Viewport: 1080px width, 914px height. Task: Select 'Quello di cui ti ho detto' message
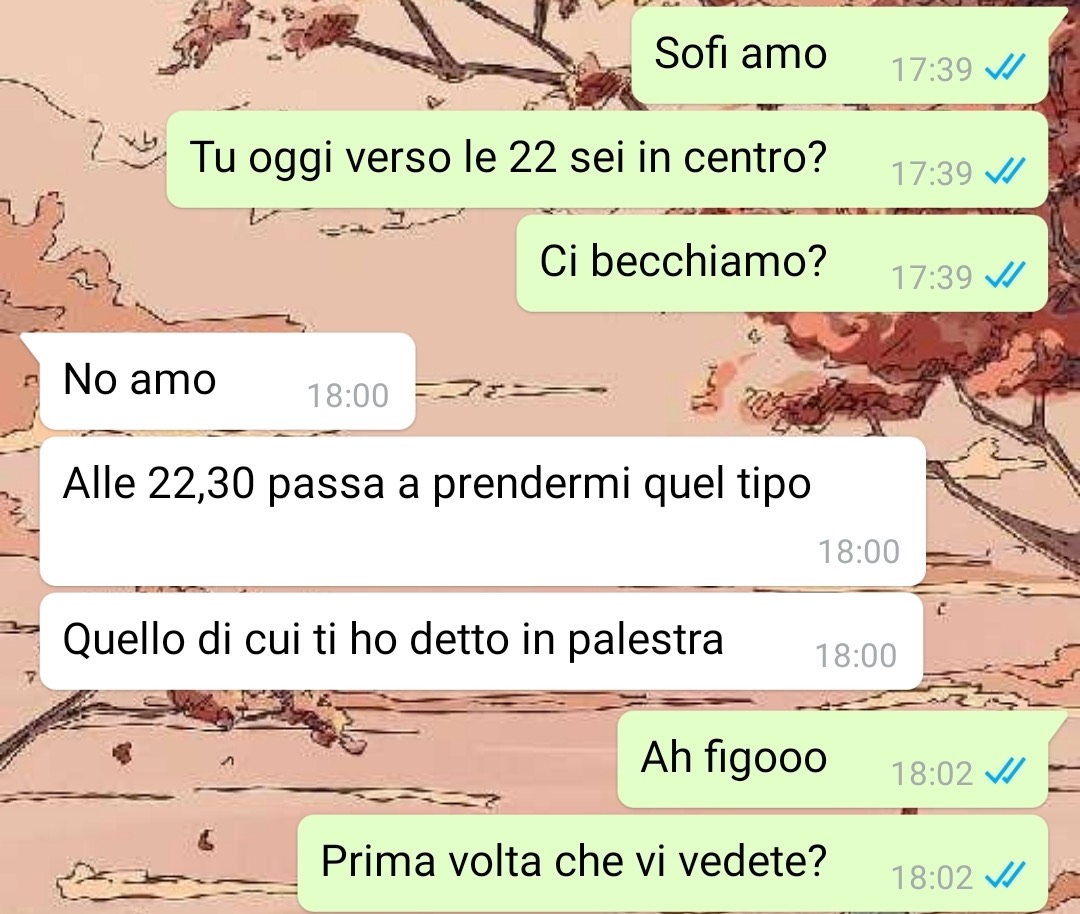point(481,641)
